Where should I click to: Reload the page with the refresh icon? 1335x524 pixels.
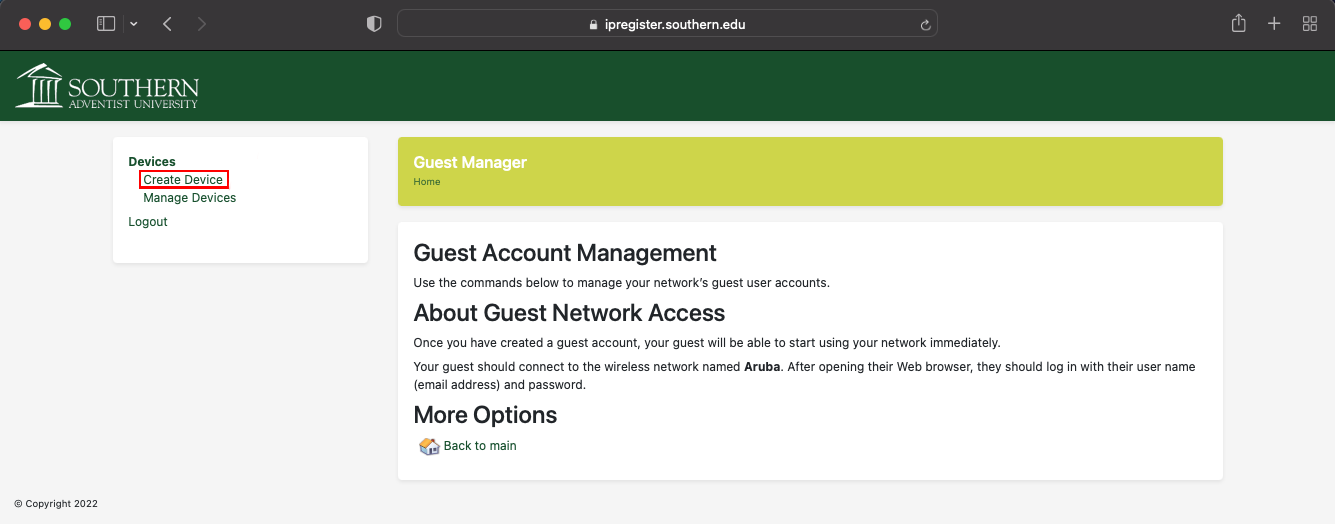pos(926,25)
